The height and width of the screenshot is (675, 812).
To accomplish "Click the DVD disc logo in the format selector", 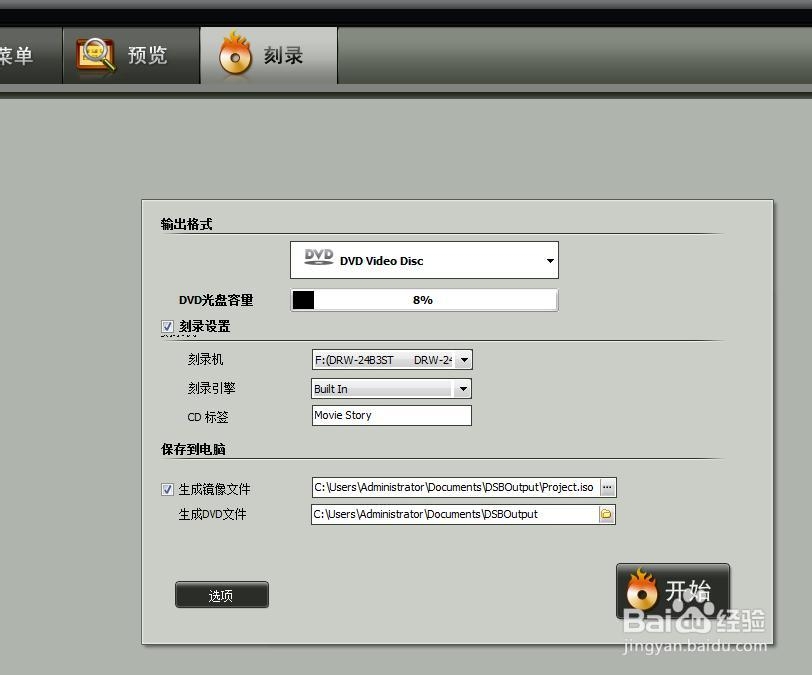I will [x=316, y=258].
